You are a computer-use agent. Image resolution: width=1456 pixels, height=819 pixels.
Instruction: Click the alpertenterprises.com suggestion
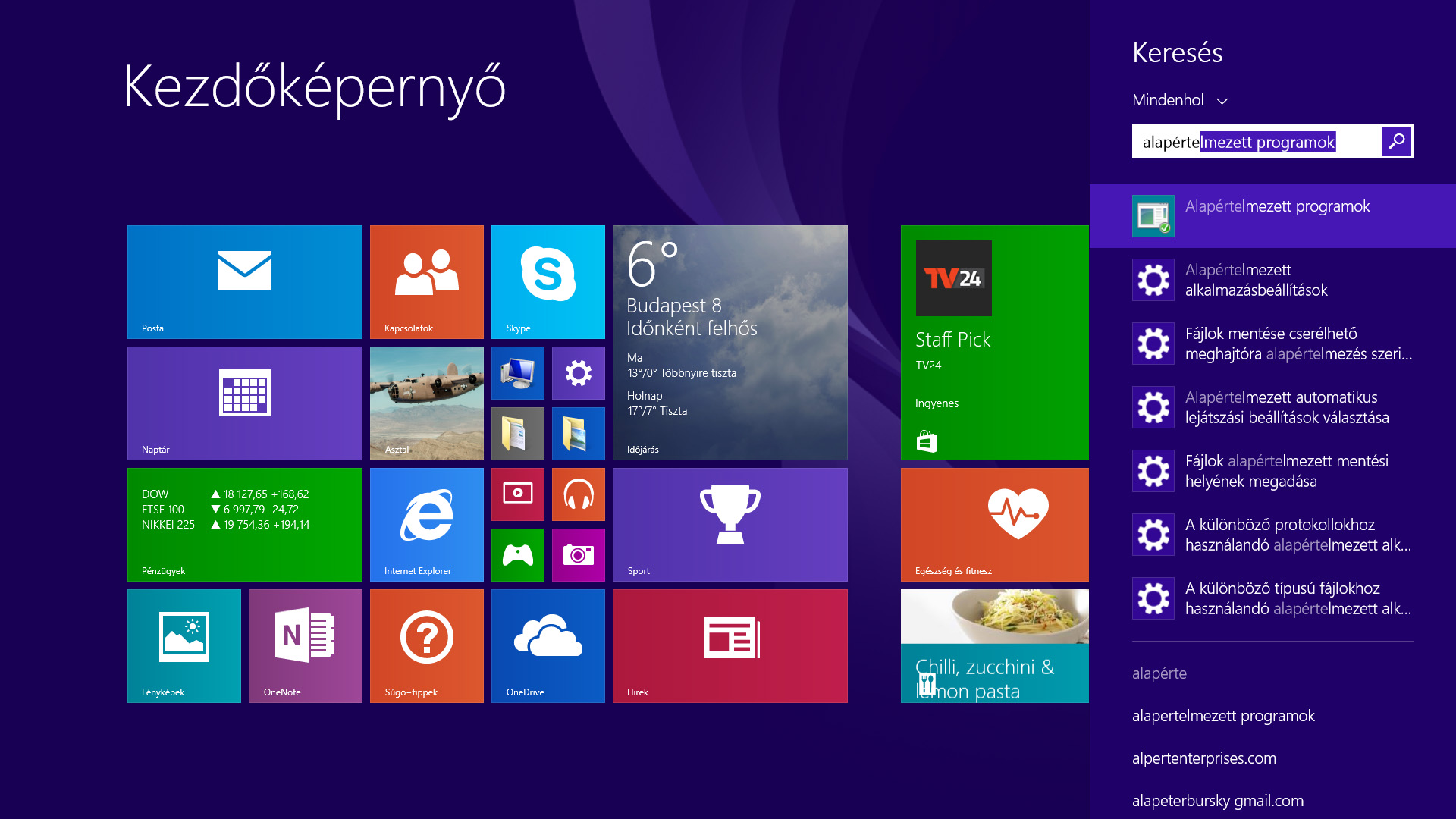1204,758
